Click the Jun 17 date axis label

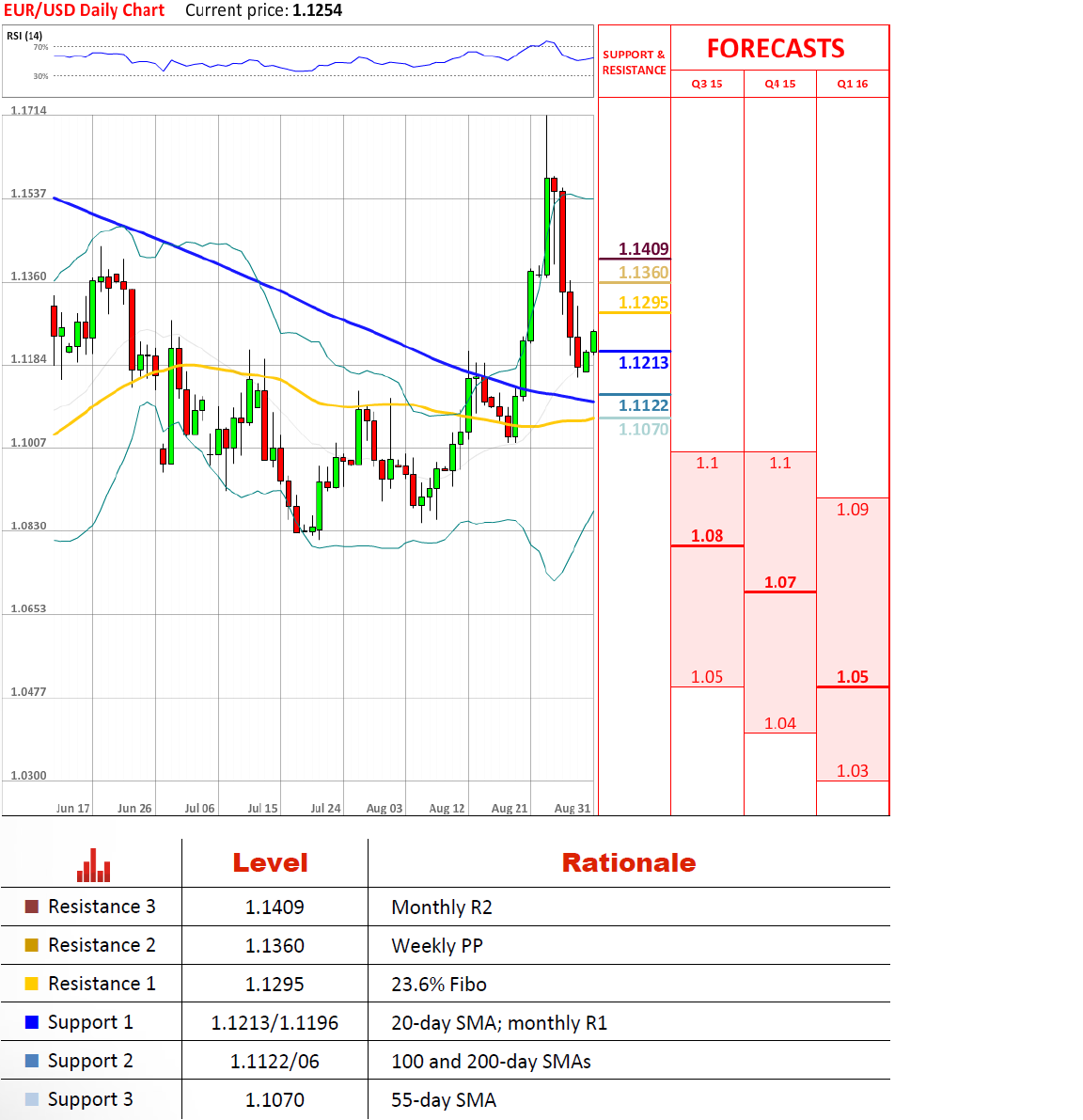tap(72, 808)
